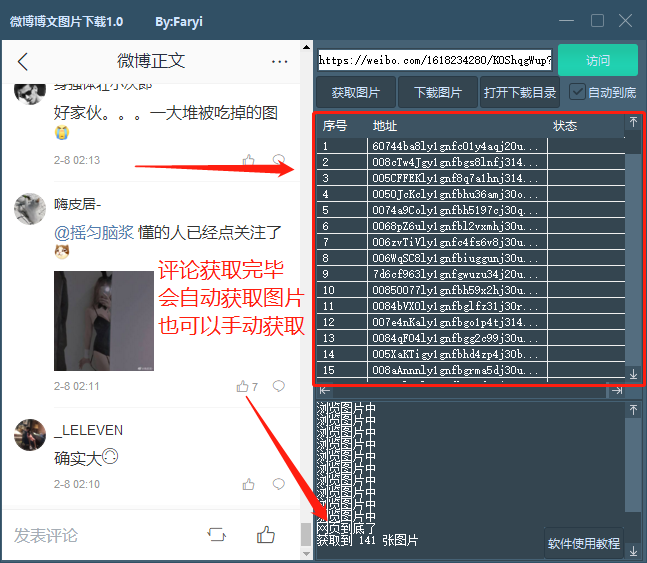Screen dimensions: 647x563
Task: Click 打开下载目录 button
Action: point(520,92)
